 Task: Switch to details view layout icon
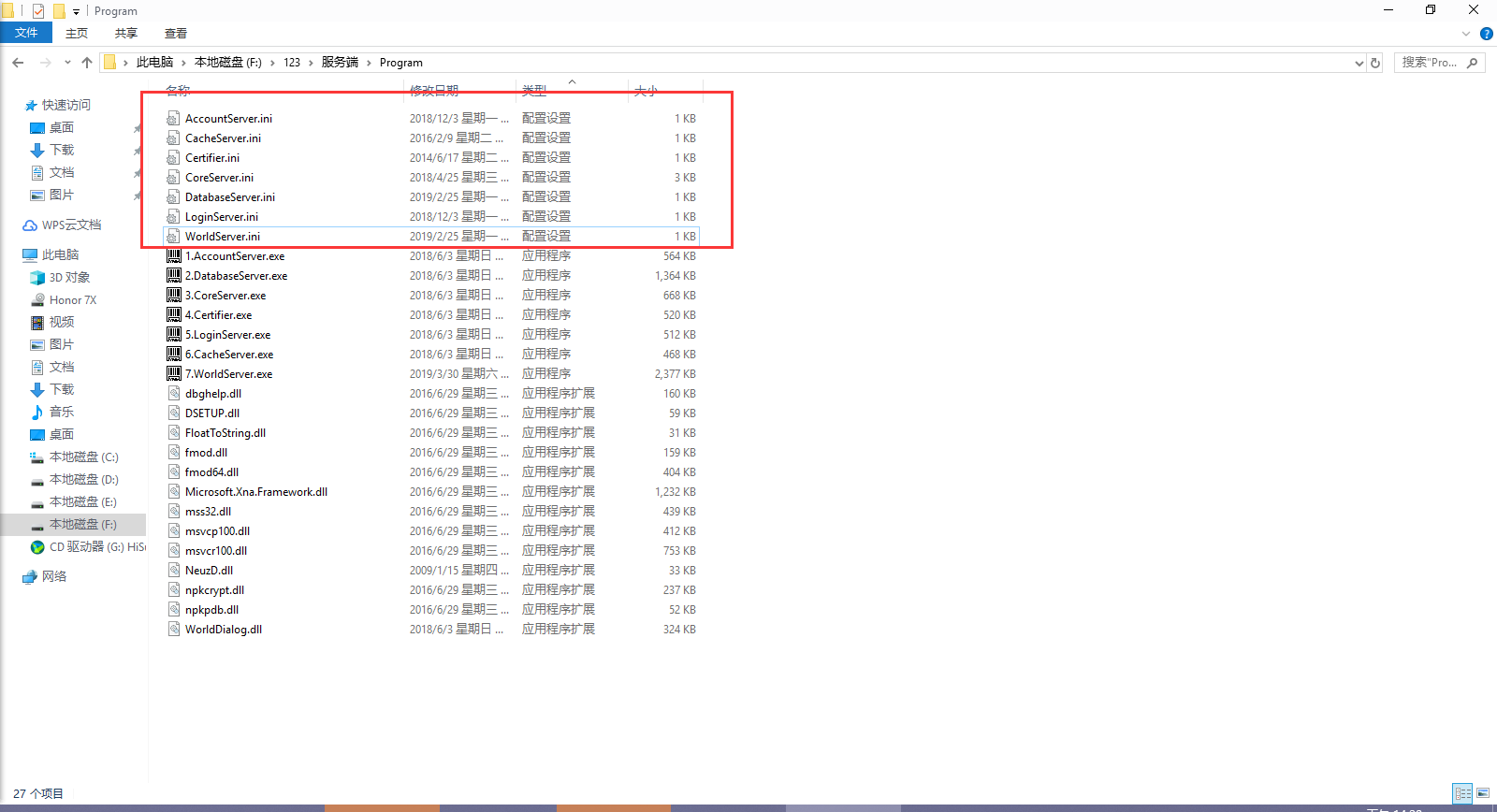click(1462, 793)
